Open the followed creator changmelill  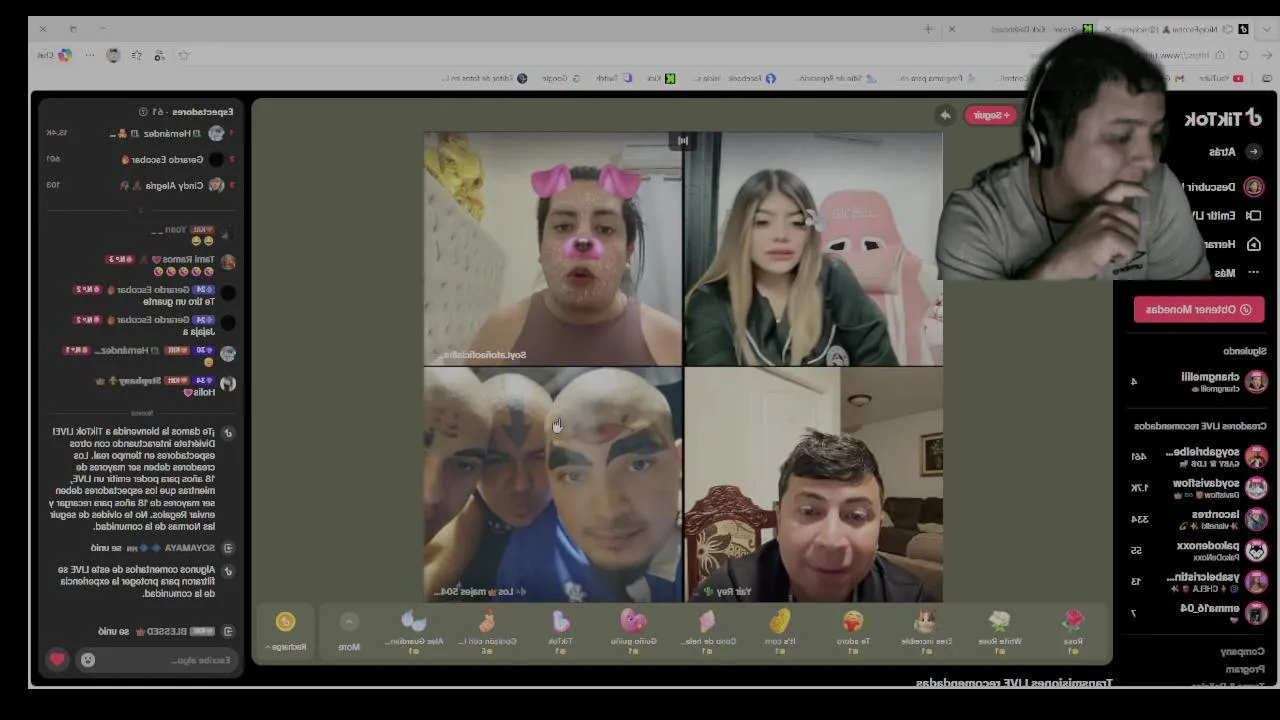(1200, 381)
